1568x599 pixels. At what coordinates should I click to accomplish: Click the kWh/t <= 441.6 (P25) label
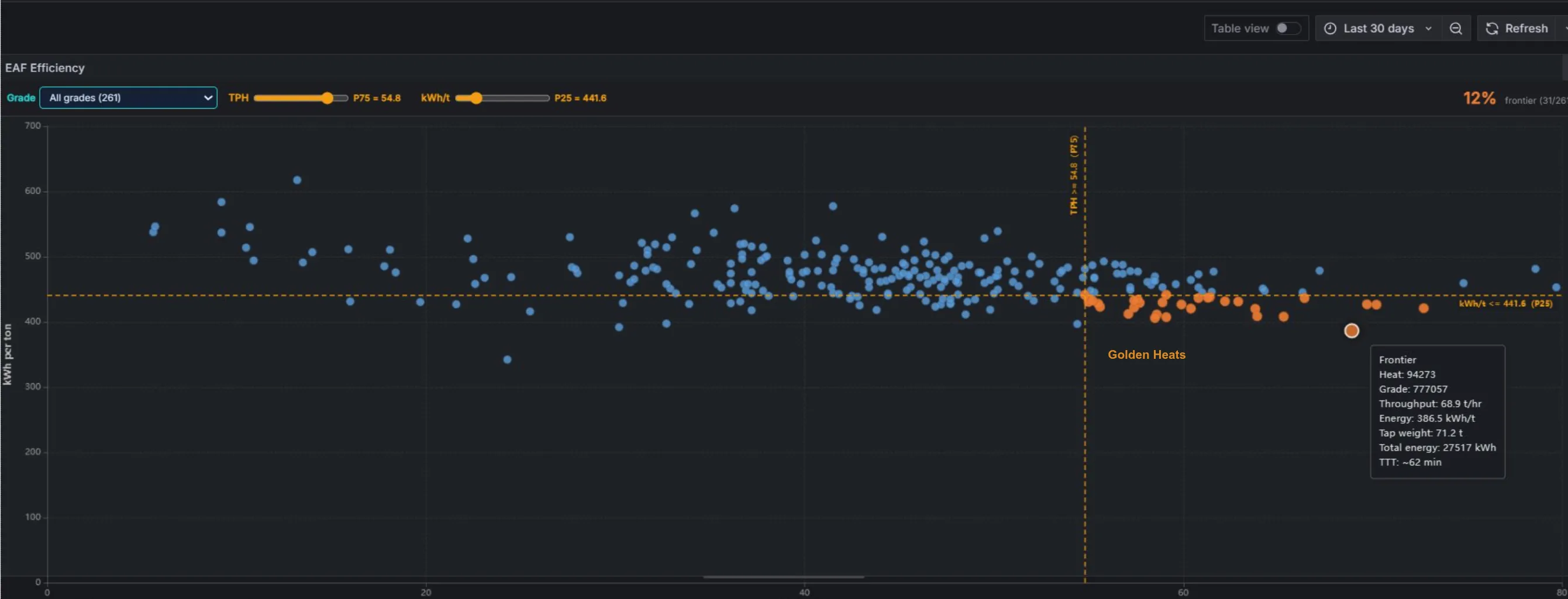click(1504, 303)
